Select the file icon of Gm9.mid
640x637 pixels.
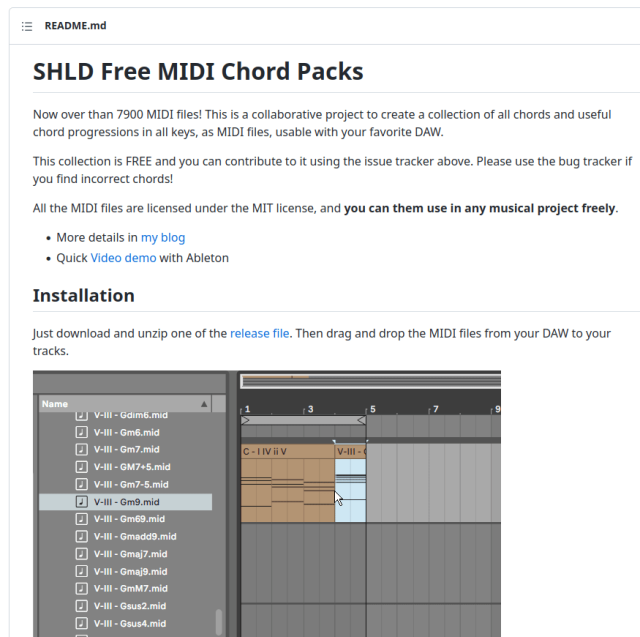82,502
